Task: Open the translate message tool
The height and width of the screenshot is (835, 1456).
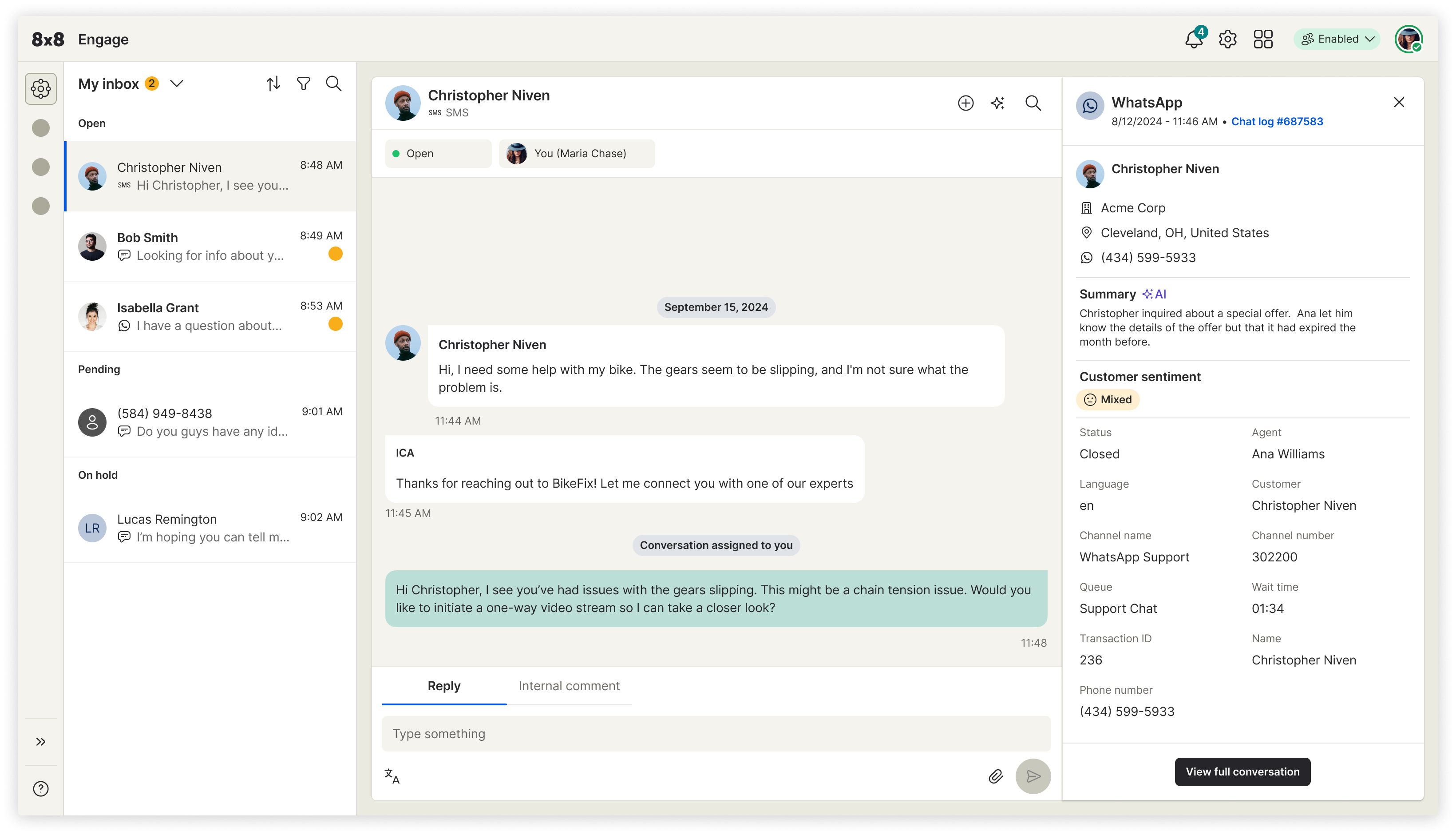Action: pos(392,776)
